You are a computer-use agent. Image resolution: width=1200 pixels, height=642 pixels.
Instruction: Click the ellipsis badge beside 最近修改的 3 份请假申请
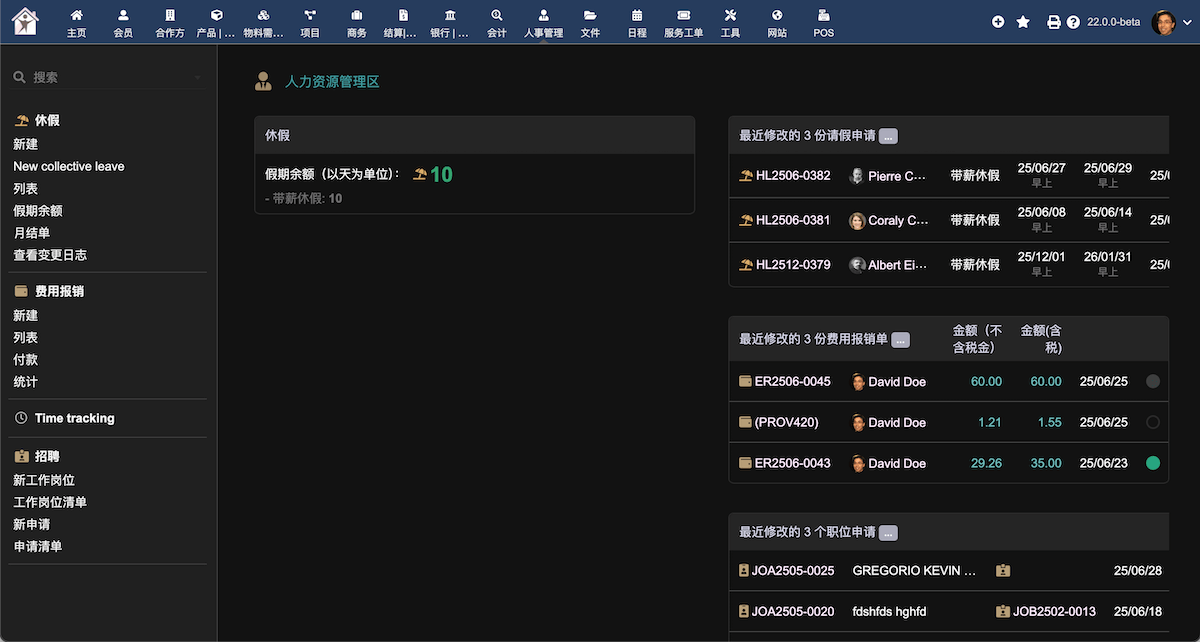click(889, 136)
